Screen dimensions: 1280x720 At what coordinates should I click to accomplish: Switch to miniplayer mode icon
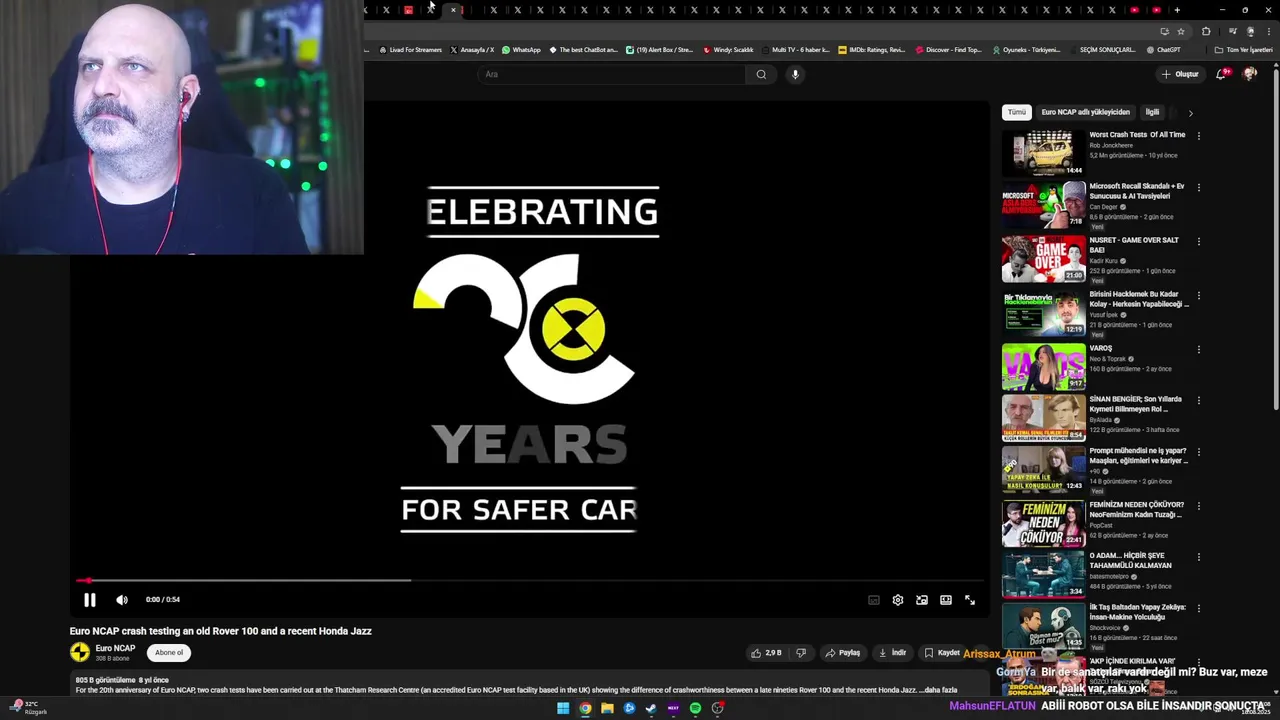(x=922, y=600)
